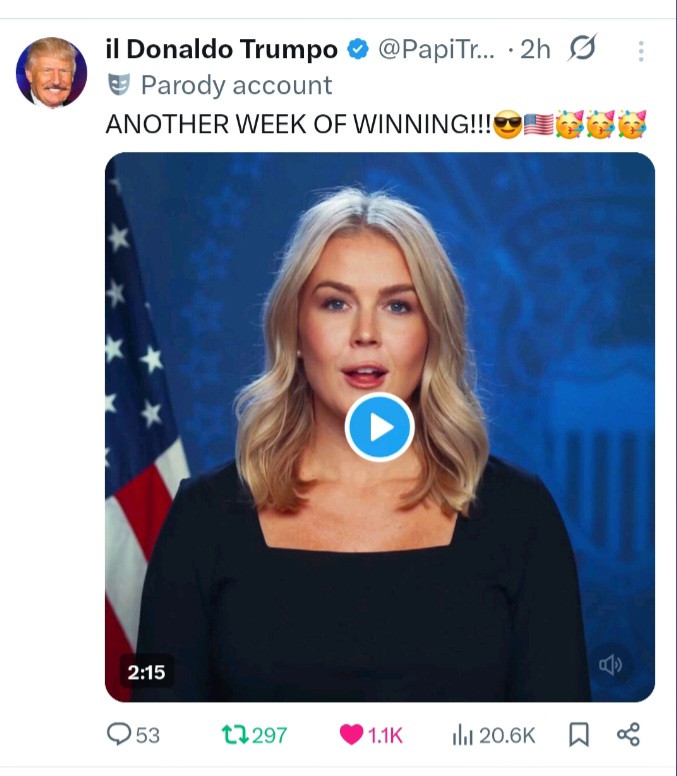
Task: Reply to the tweet via comment icon
Action: point(120,735)
